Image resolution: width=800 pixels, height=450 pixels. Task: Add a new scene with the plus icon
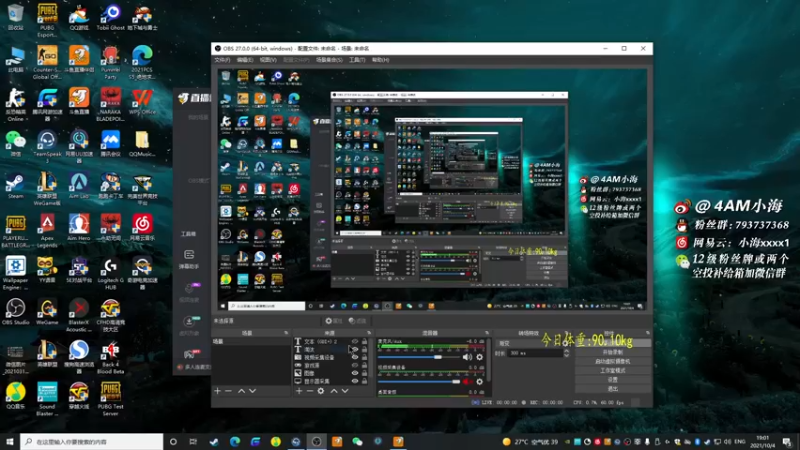coord(217,391)
